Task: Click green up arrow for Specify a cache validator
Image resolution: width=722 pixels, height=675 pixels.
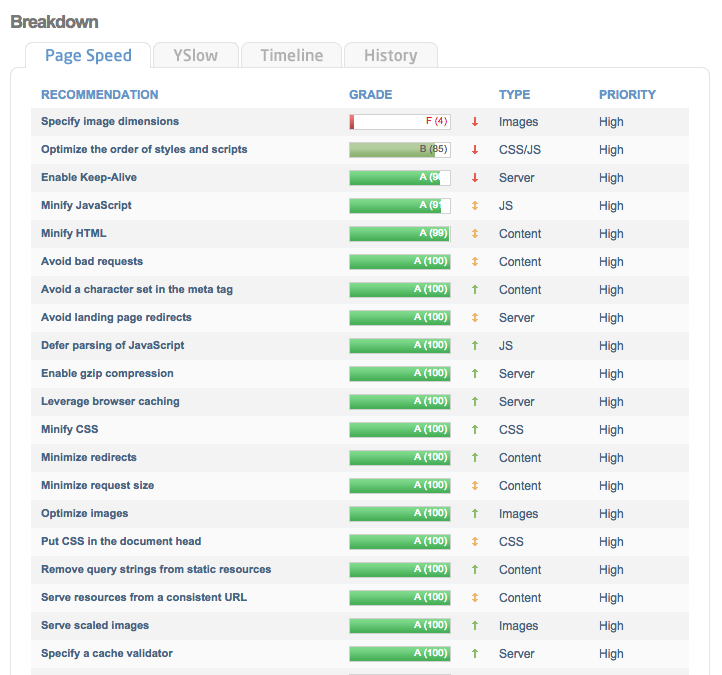Action: coord(475,654)
